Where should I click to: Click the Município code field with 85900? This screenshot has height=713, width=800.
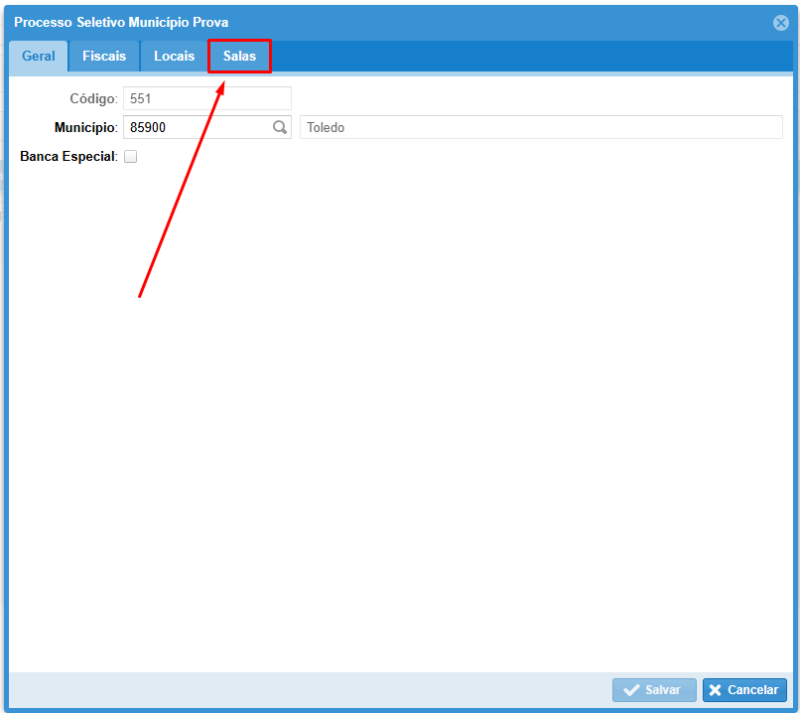click(195, 128)
